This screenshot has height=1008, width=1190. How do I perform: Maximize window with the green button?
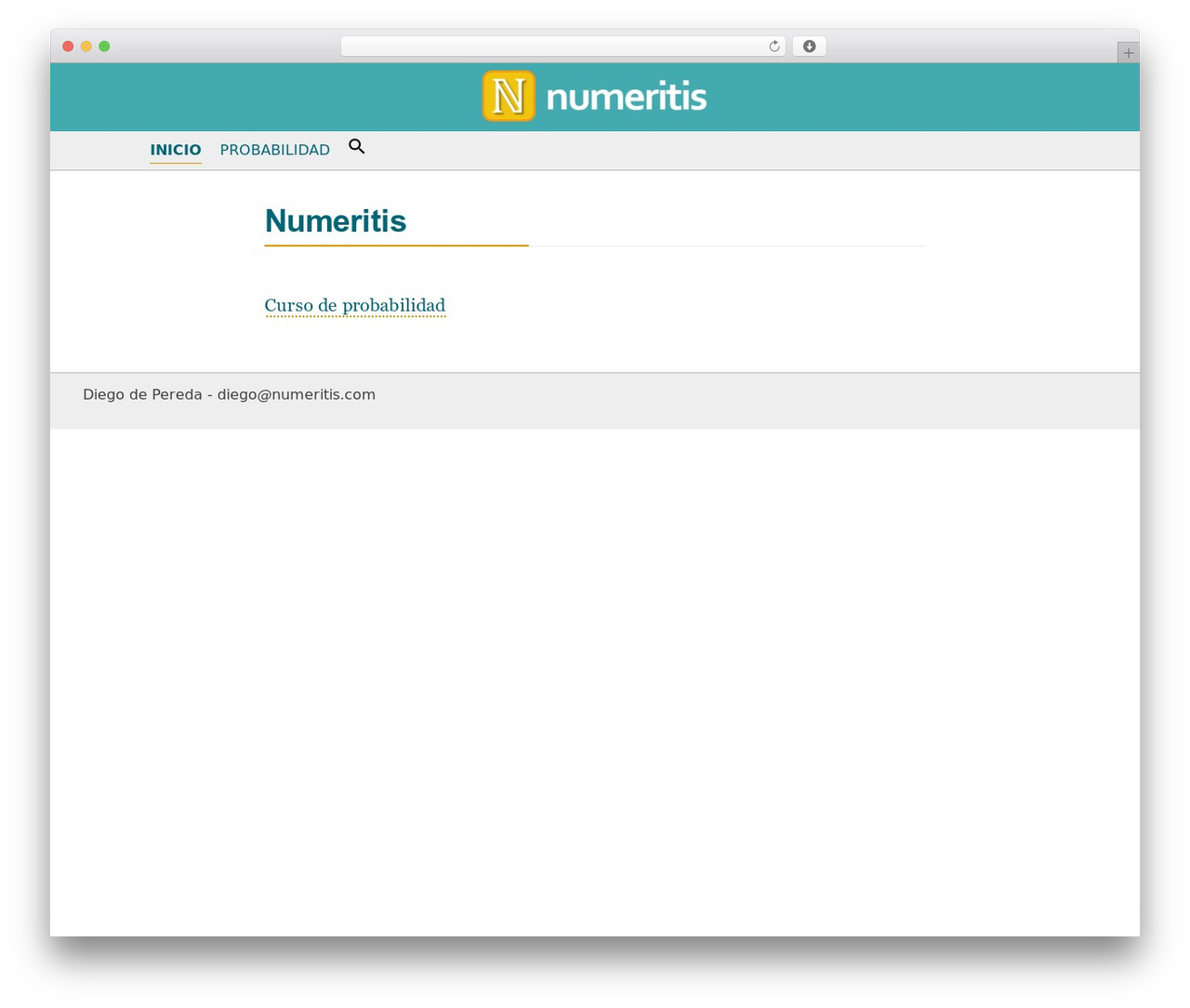pyautogui.click(x=104, y=46)
